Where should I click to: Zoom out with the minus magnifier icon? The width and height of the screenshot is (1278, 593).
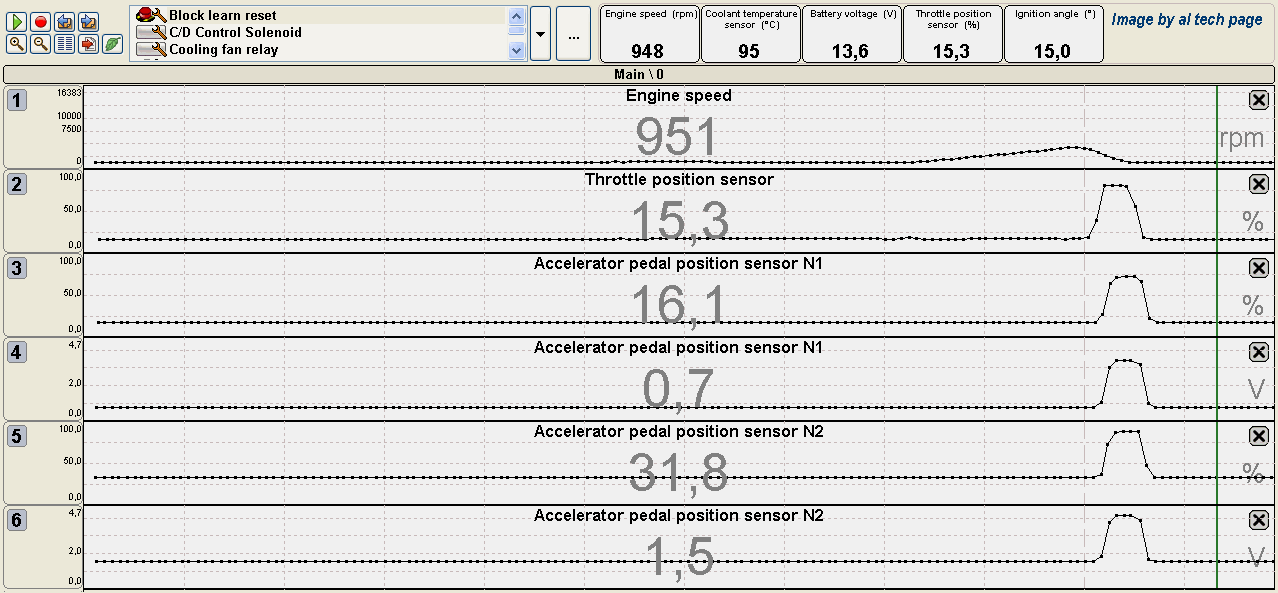[x=40, y=44]
